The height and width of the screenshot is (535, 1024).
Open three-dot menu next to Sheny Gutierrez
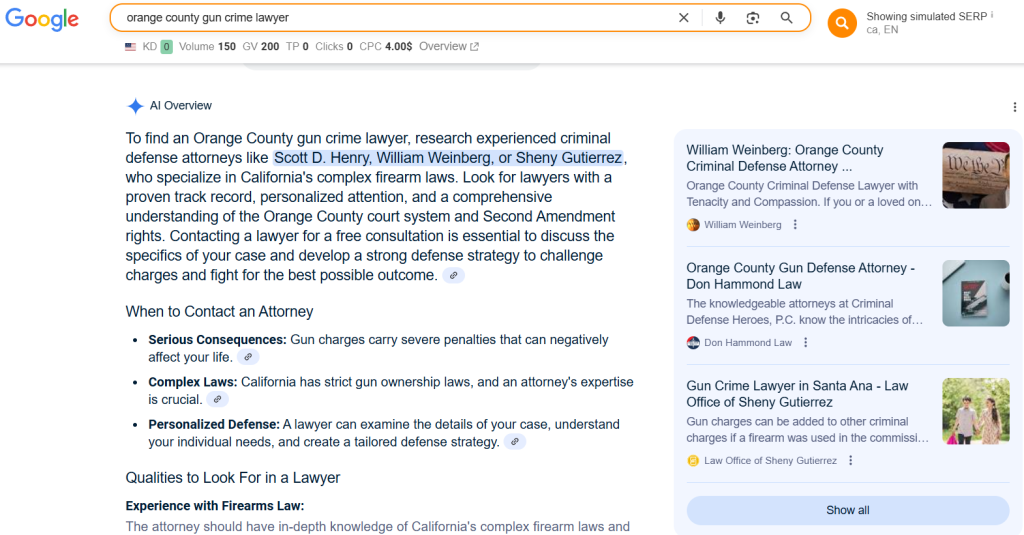click(x=850, y=461)
